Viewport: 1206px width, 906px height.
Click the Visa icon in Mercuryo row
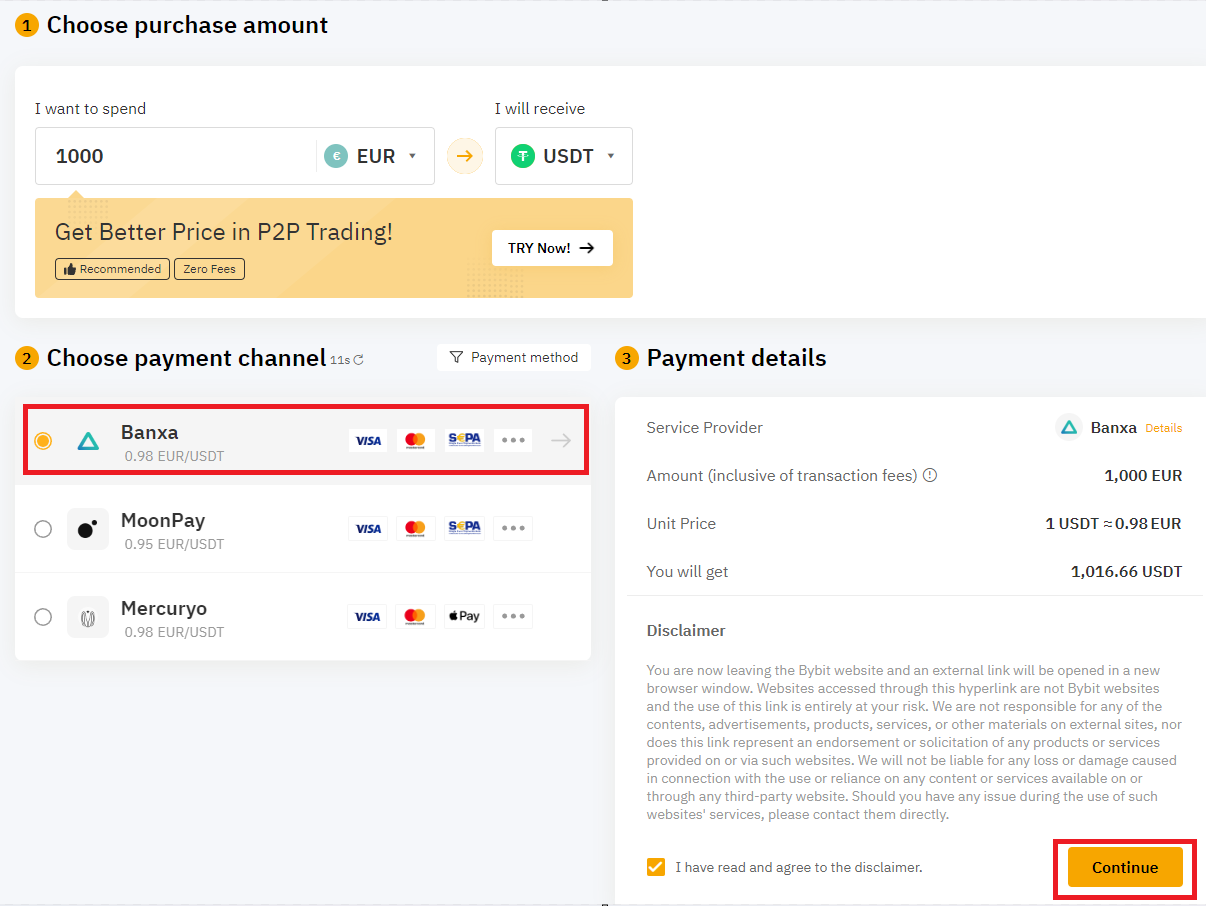pyautogui.click(x=368, y=616)
